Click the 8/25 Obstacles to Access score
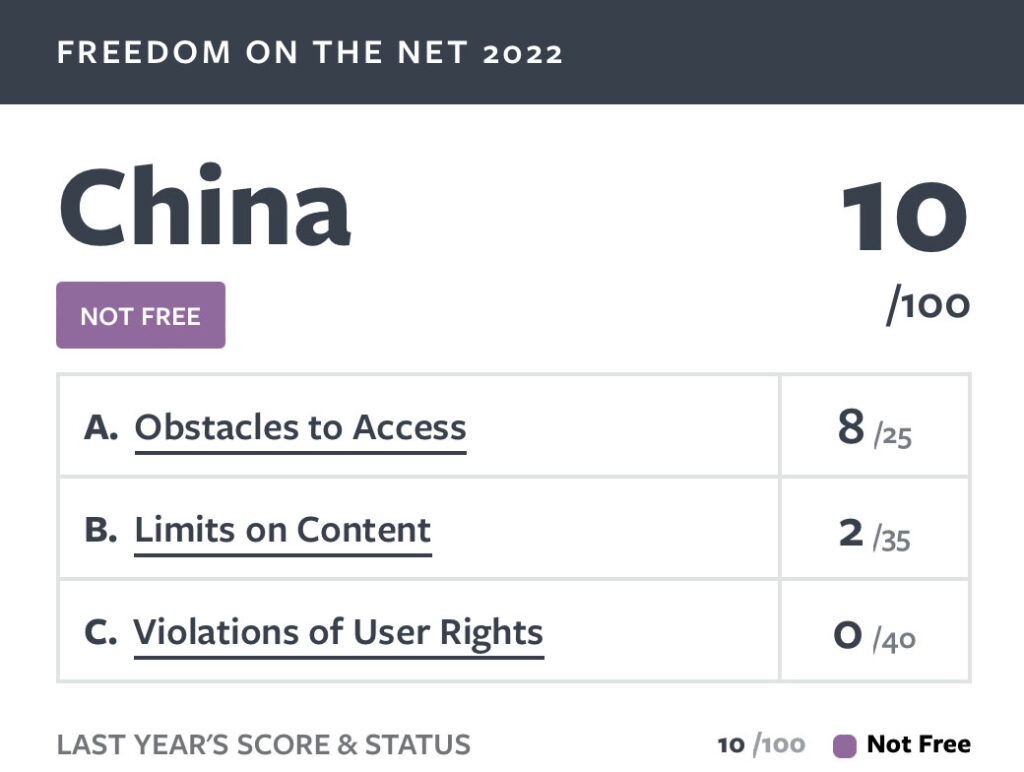The width and height of the screenshot is (1024, 772). pos(874,428)
